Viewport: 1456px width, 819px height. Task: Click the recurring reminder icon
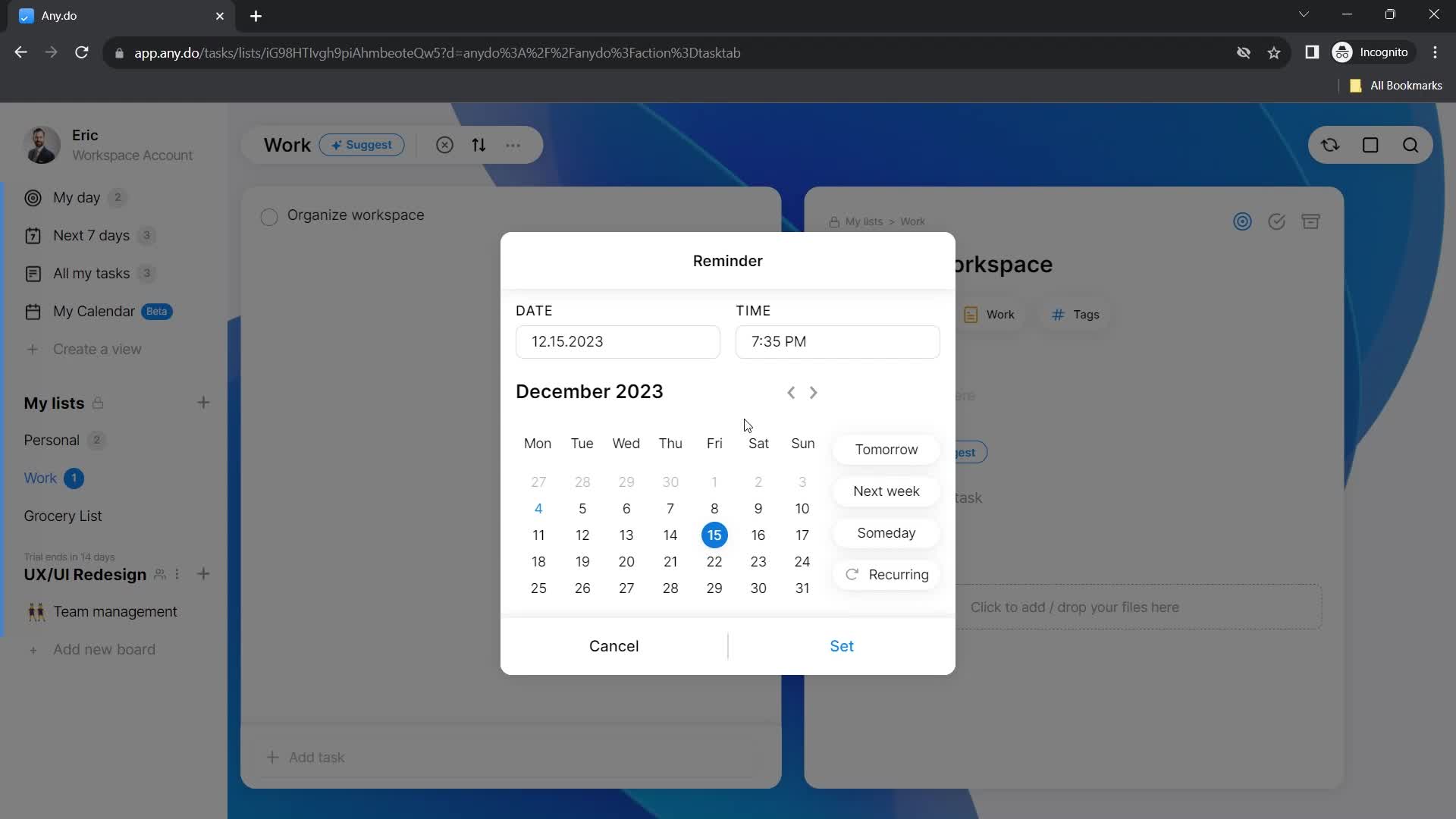[x=852, y=574]
